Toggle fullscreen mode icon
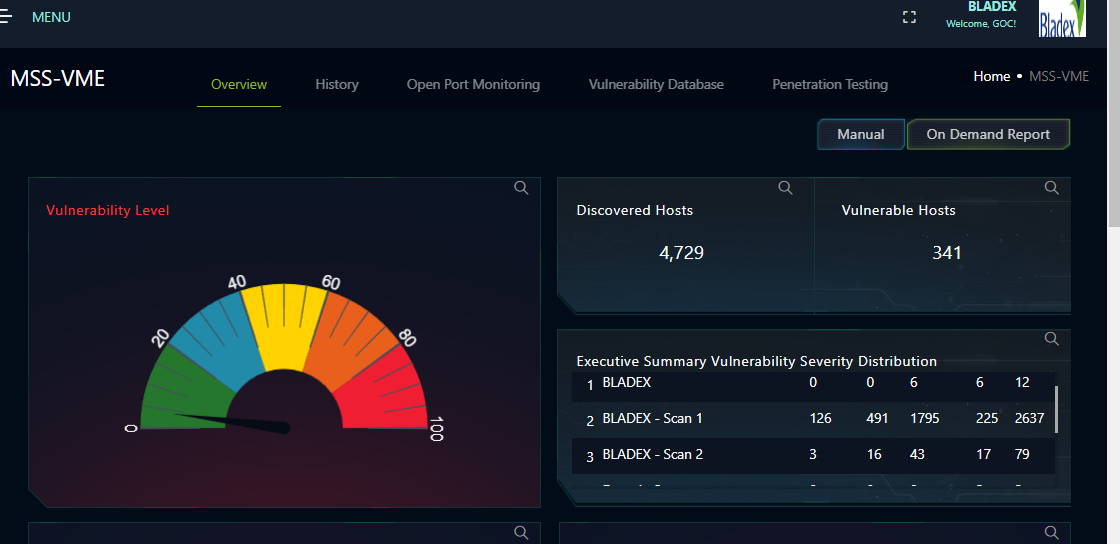Screen dimensions: 1120x544 coord(909,17)
